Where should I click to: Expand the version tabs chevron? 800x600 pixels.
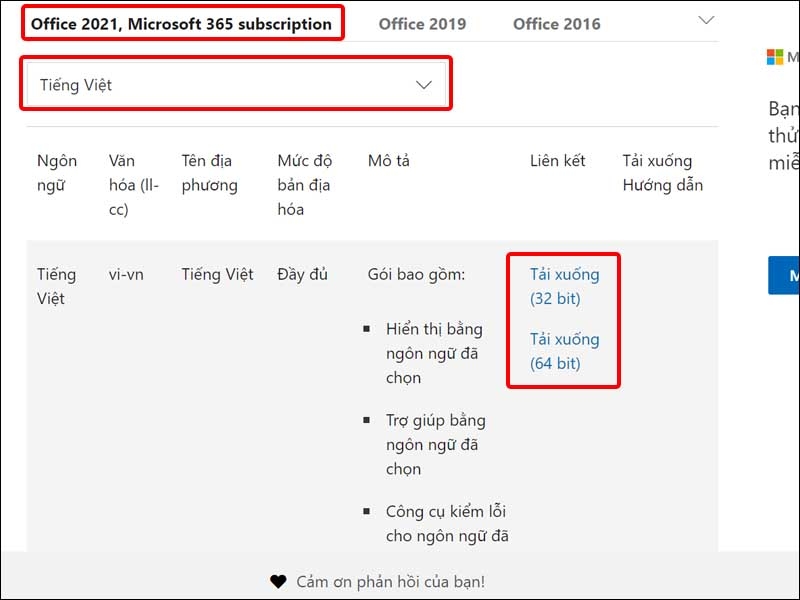point(706,20)
